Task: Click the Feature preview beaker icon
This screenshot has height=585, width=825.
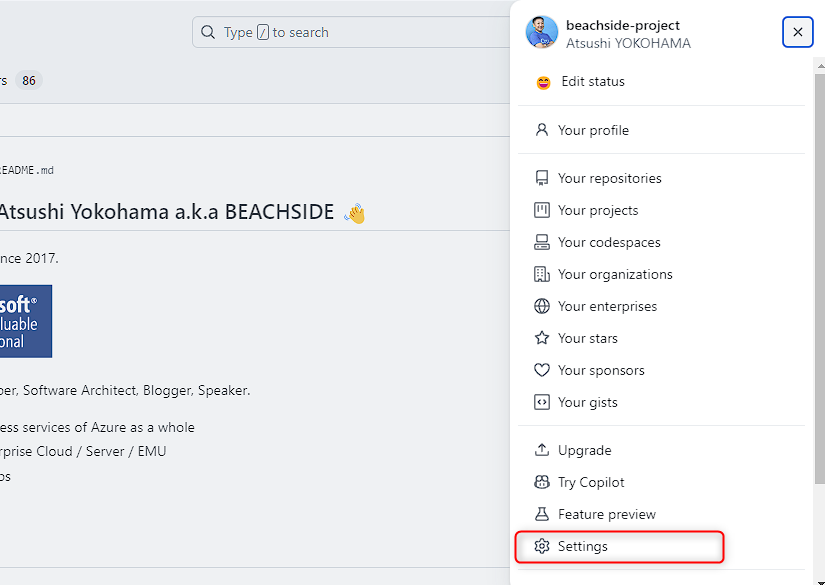Action: click(541, 514)
